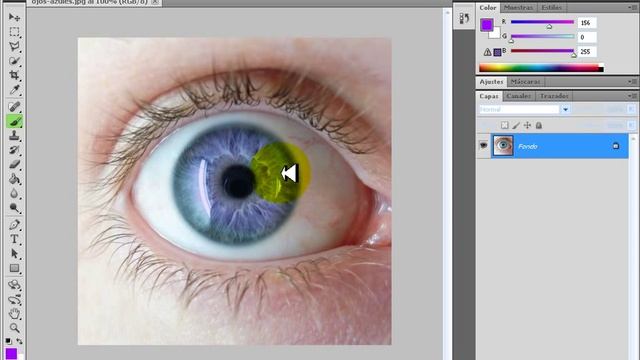
Task: Select the Move tool
Action: pos(14,17)
